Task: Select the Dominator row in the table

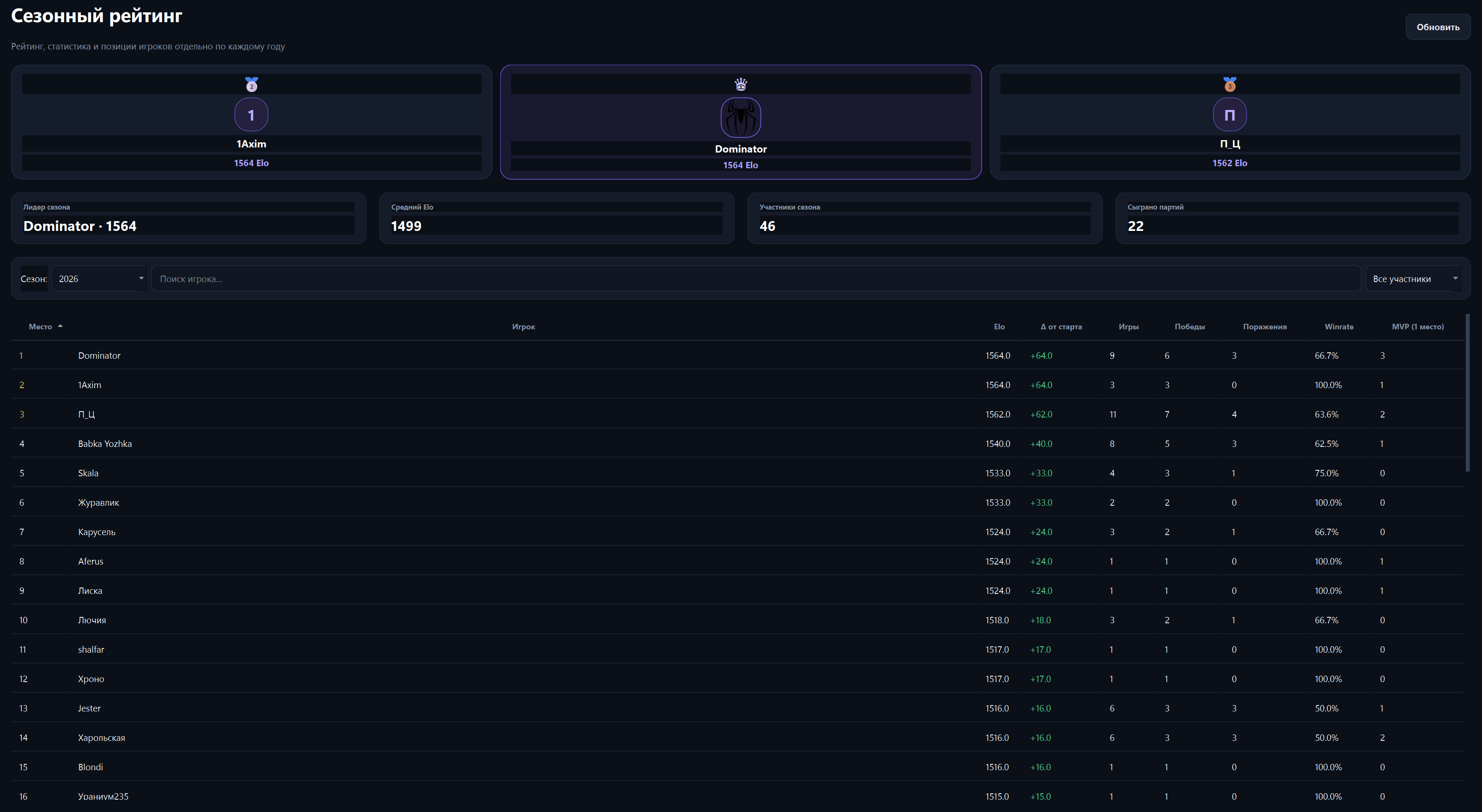Action: click(x=738, y=355)
